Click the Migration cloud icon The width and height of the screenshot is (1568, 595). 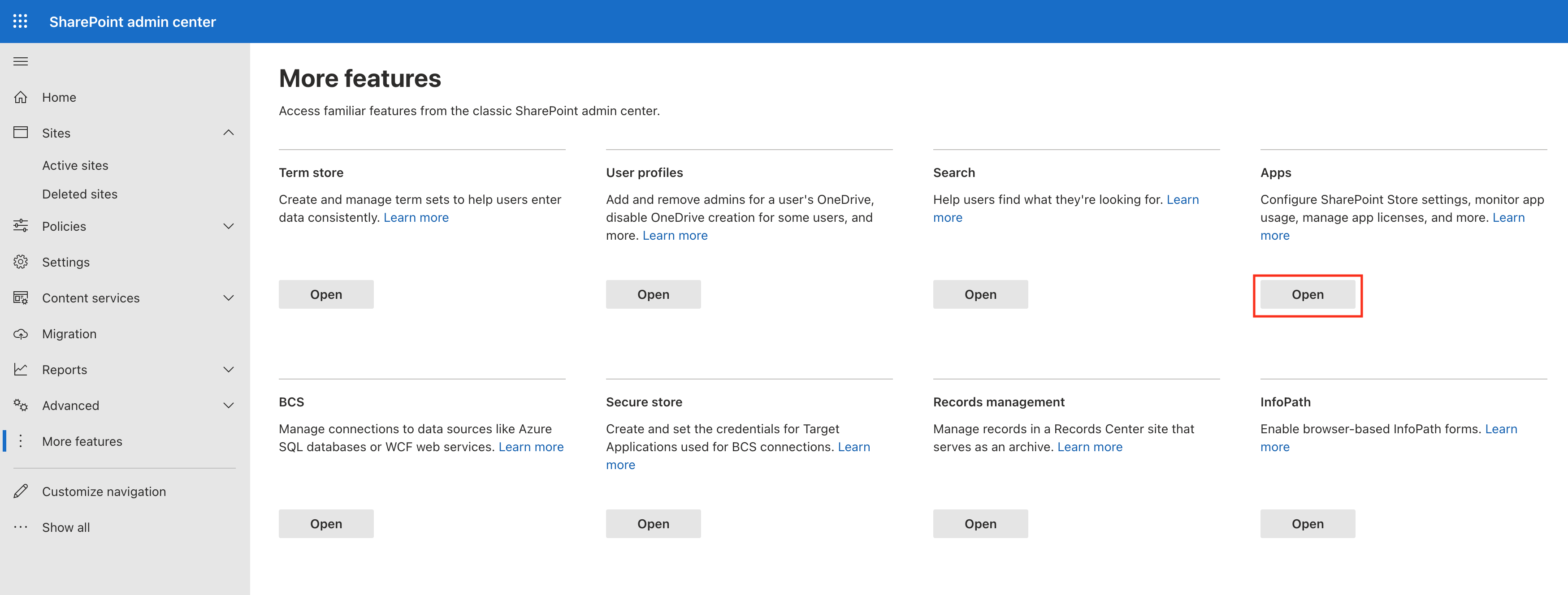[21, 333]
